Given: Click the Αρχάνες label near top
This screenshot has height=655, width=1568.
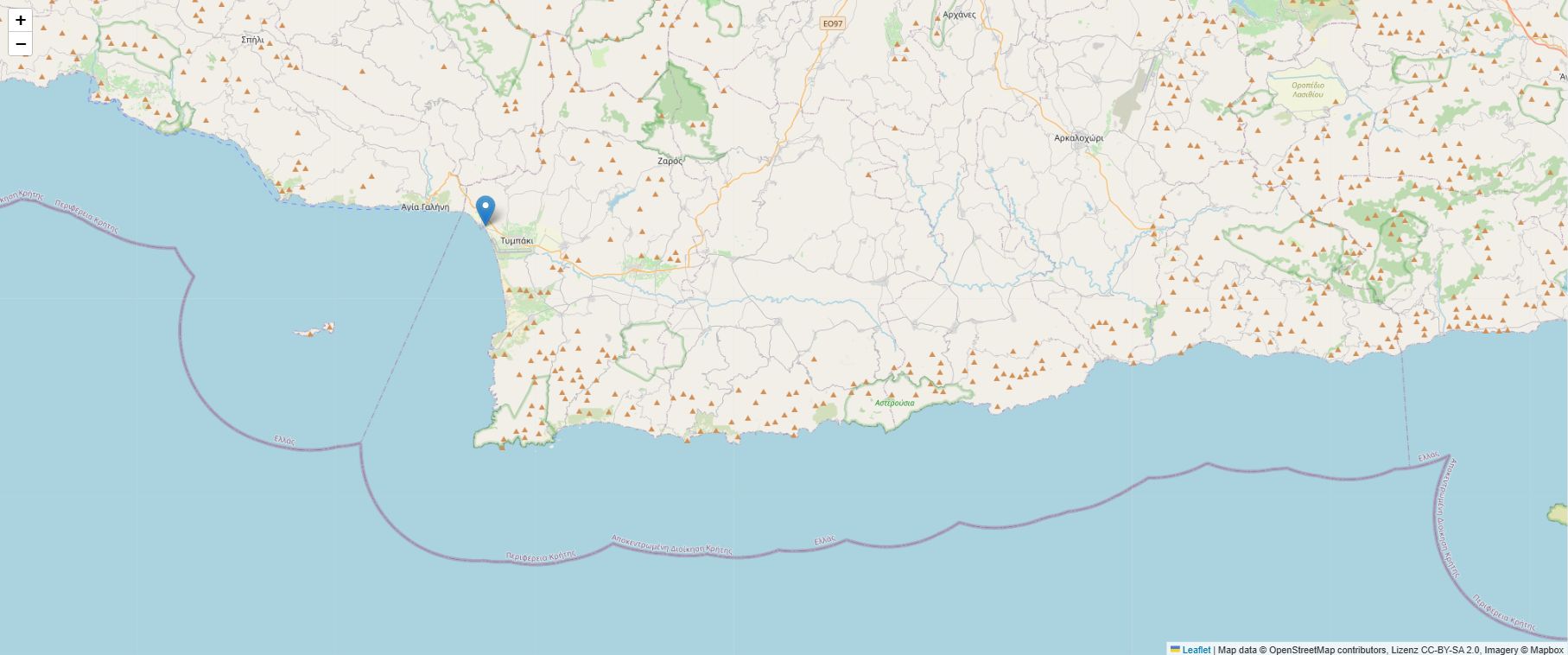Looking at the screenshot, I should [959, 15].
